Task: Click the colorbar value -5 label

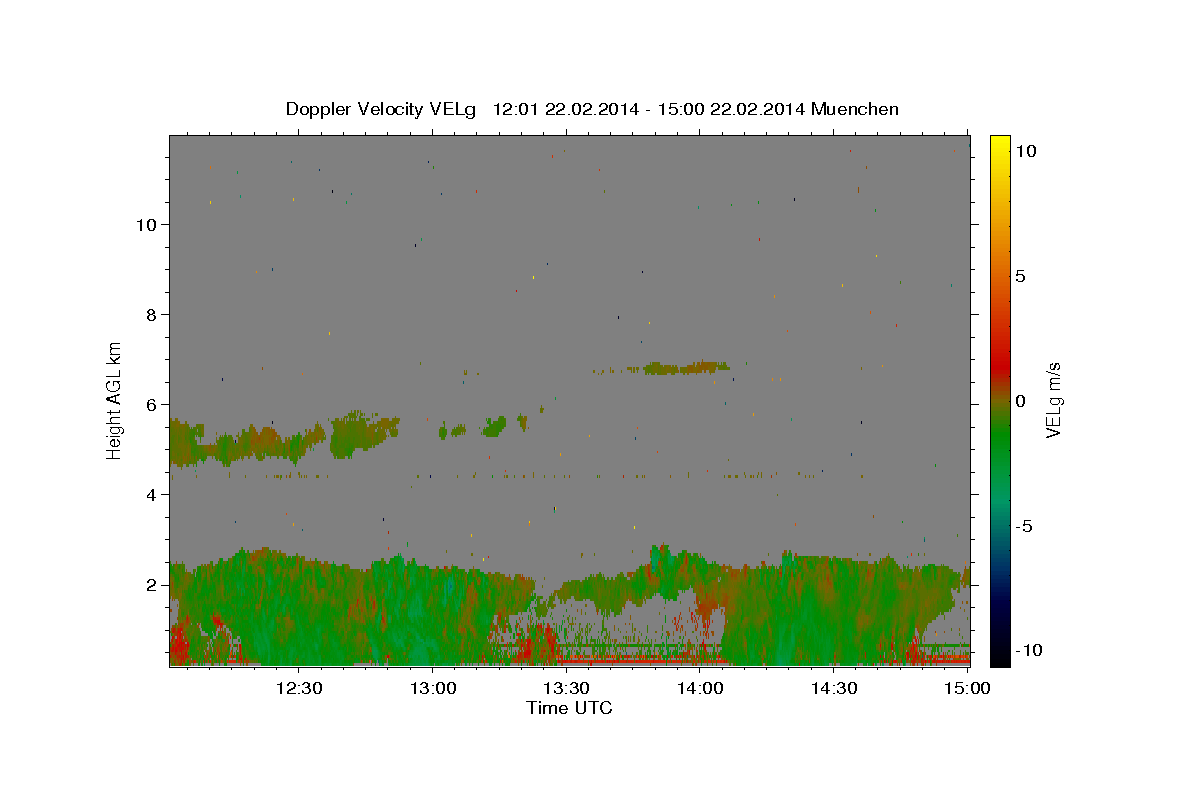Action: click(x=1023, y=526)
